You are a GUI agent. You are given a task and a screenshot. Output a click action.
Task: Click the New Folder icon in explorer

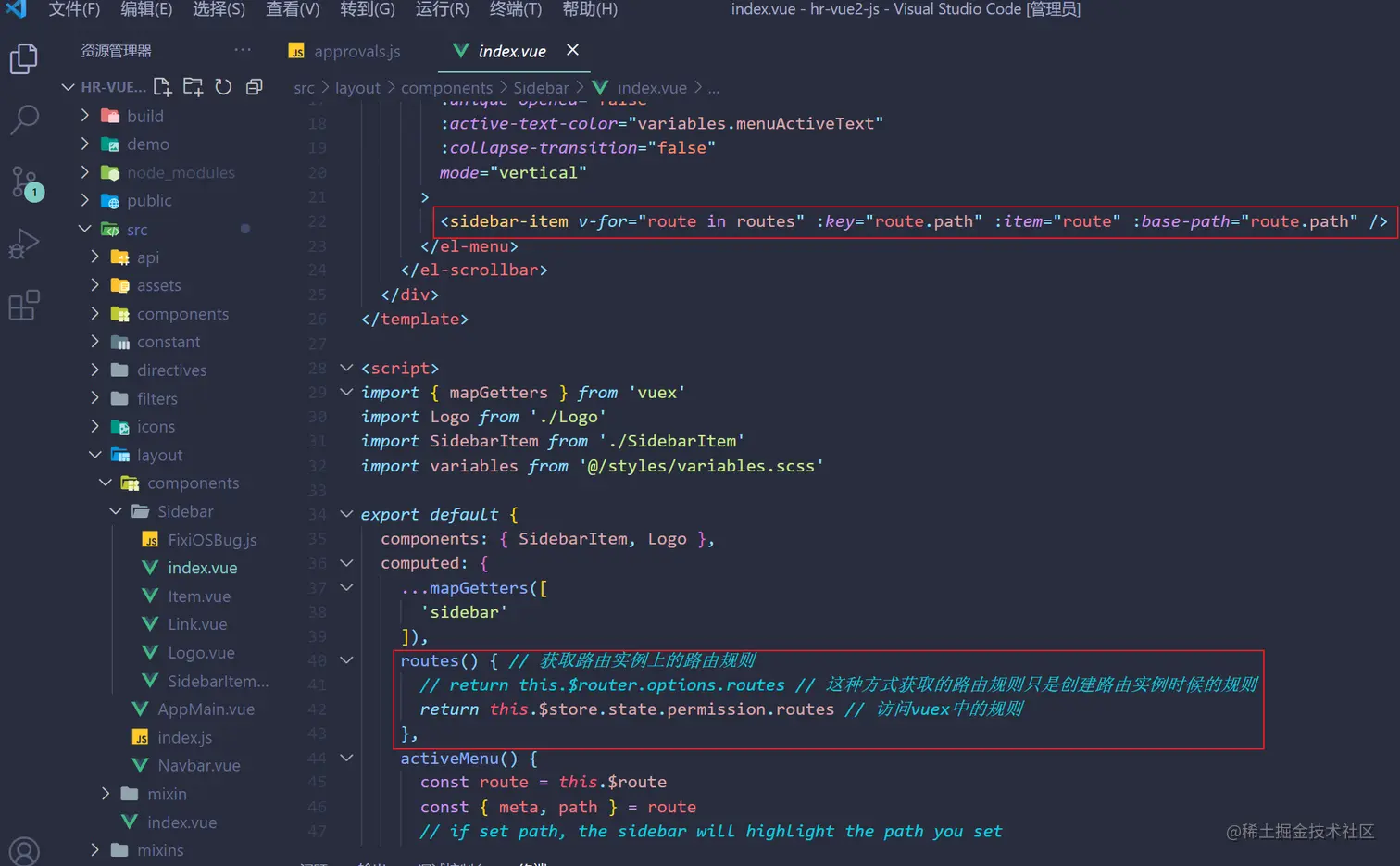(x=193, y=87)
